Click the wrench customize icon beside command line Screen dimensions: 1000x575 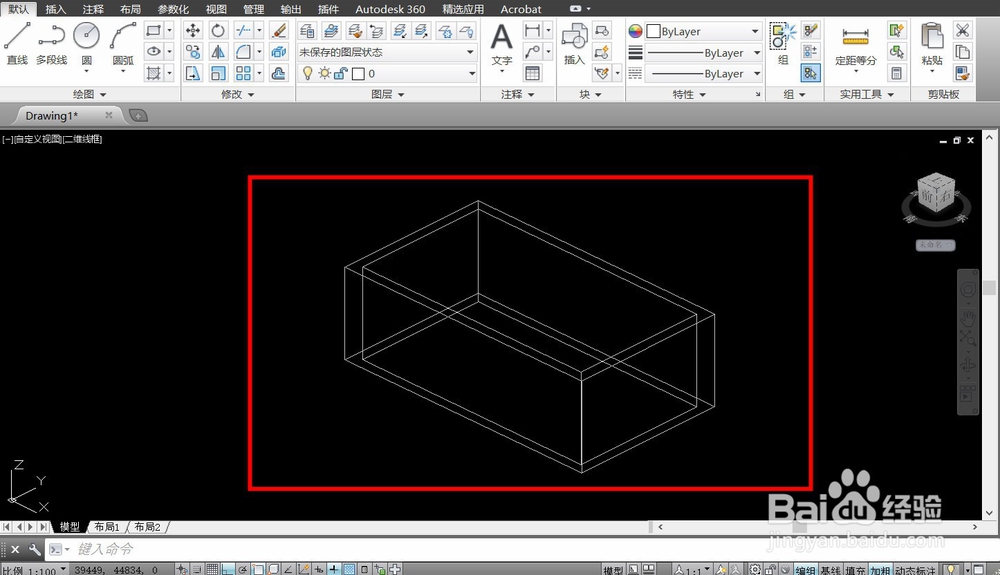[x=34, y=549]
